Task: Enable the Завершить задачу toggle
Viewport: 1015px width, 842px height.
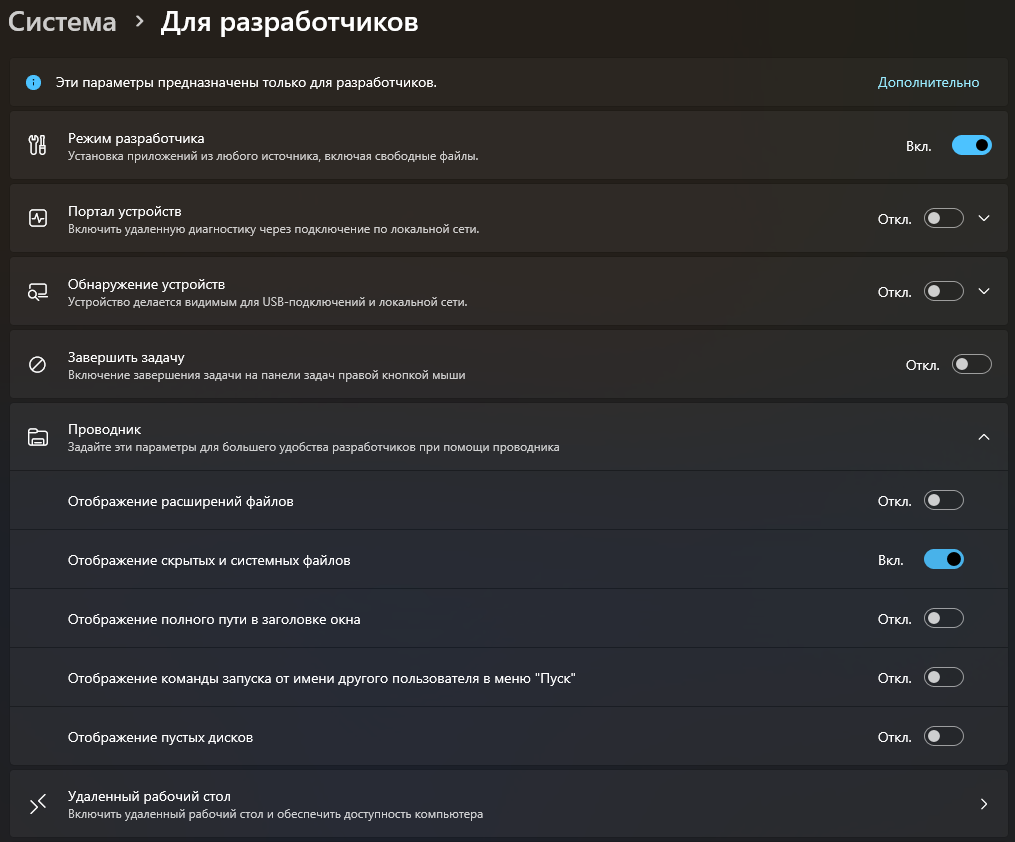Action: 971,364
